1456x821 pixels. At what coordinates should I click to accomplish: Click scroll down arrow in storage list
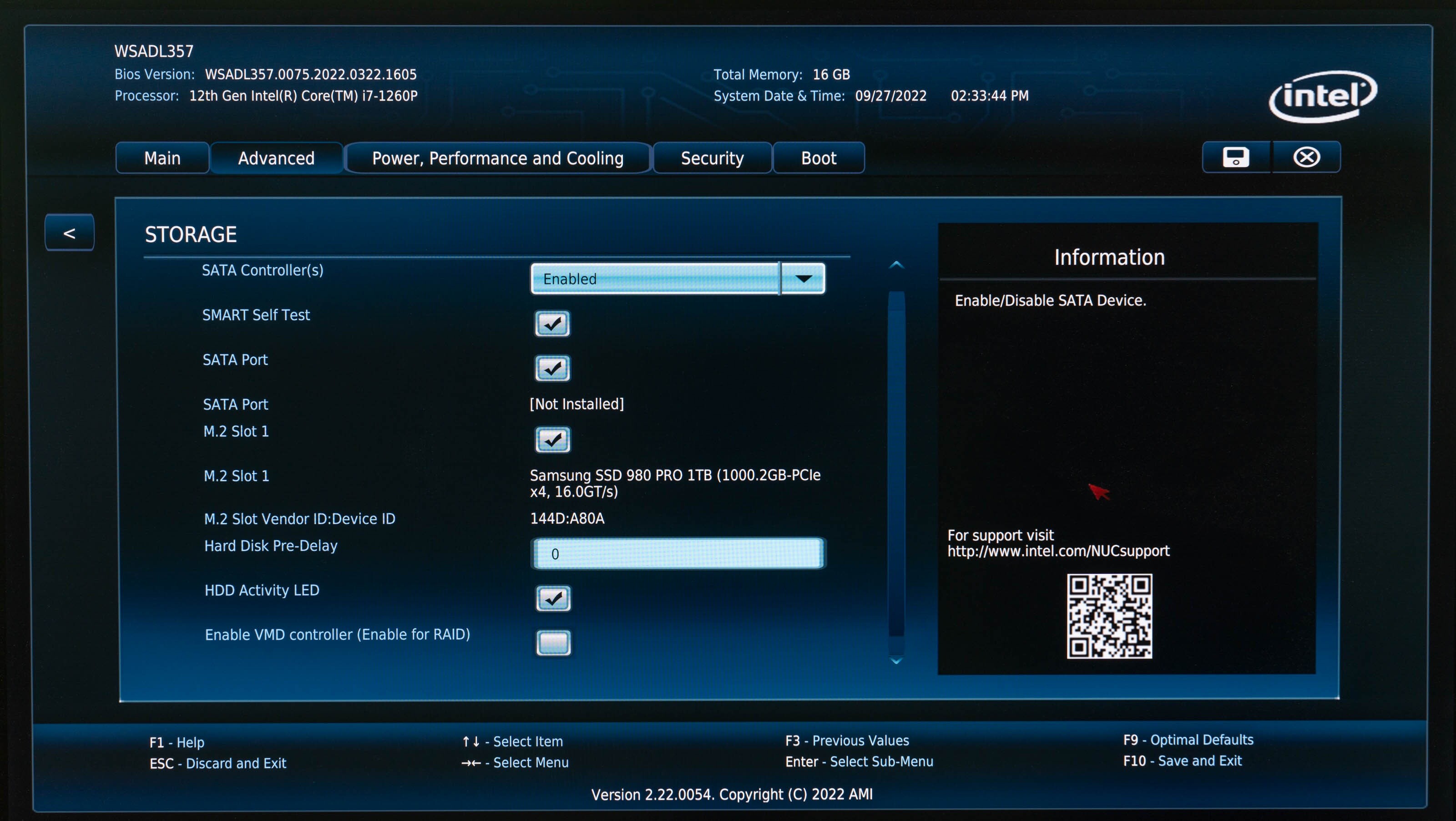[x=896, y=660]
